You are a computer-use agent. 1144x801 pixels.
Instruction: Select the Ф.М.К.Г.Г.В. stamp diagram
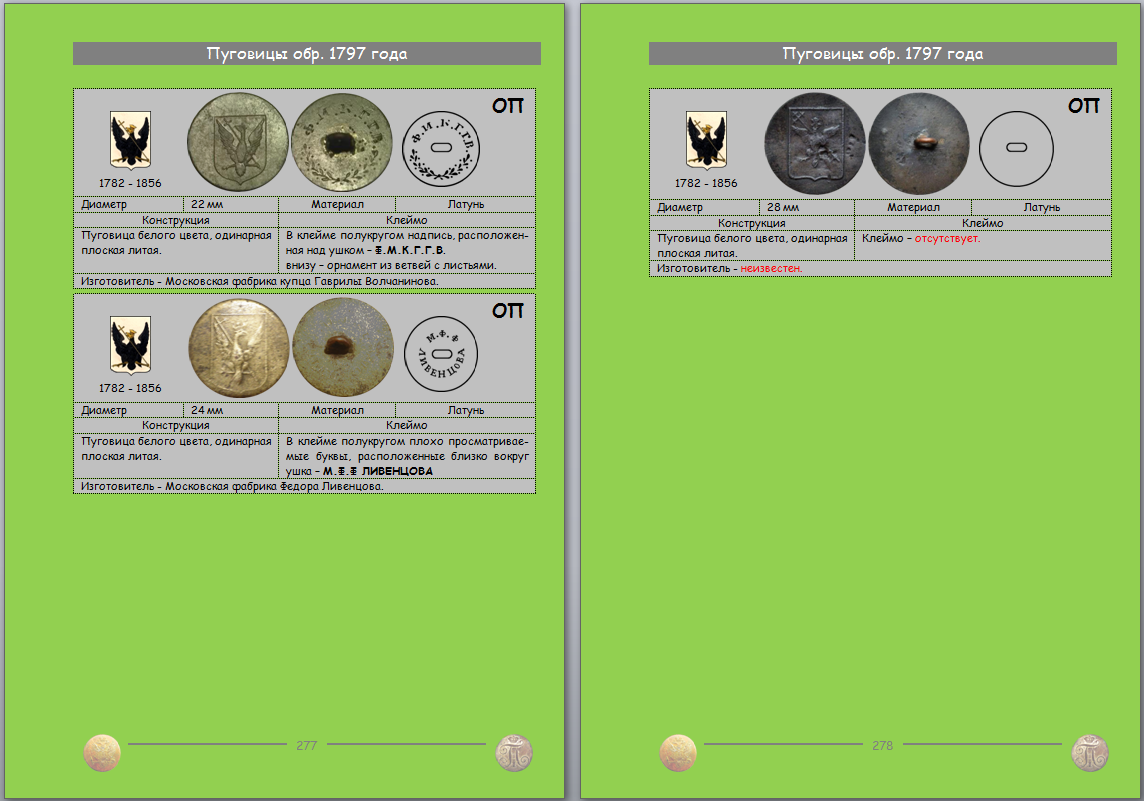pos(441,147)
